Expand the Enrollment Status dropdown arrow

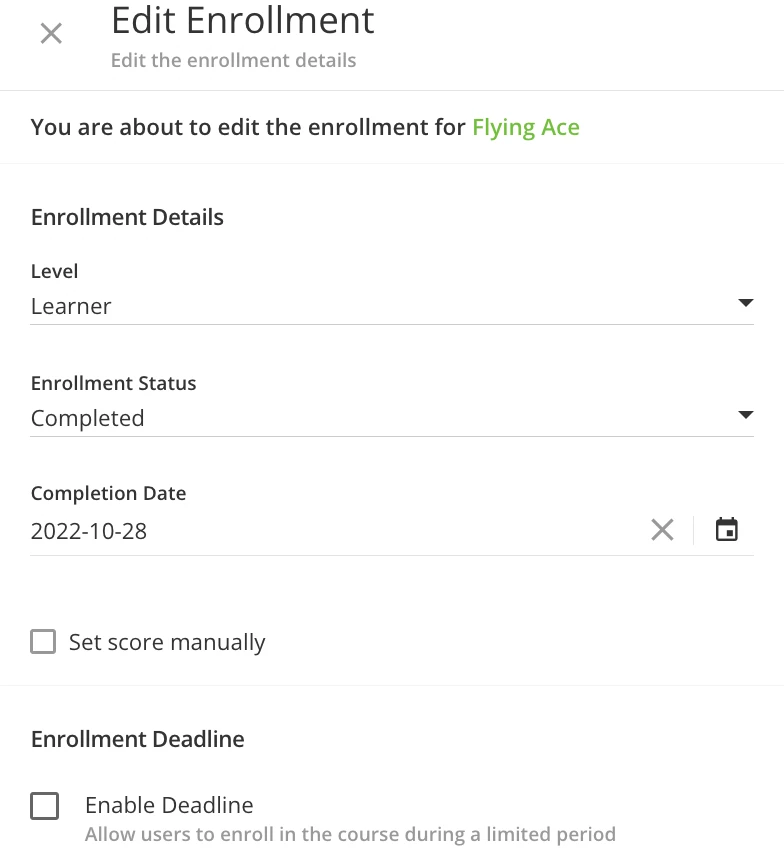pos(744,415)
